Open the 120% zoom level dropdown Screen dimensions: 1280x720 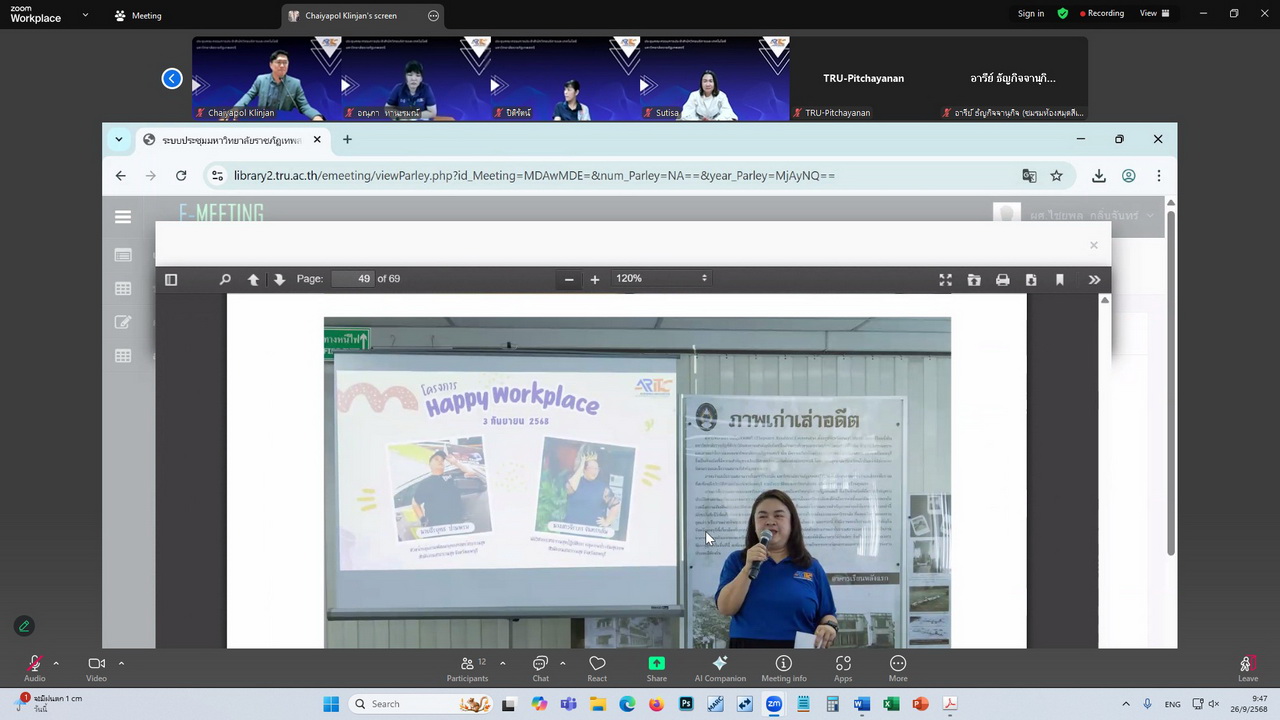tap(661, 279)
